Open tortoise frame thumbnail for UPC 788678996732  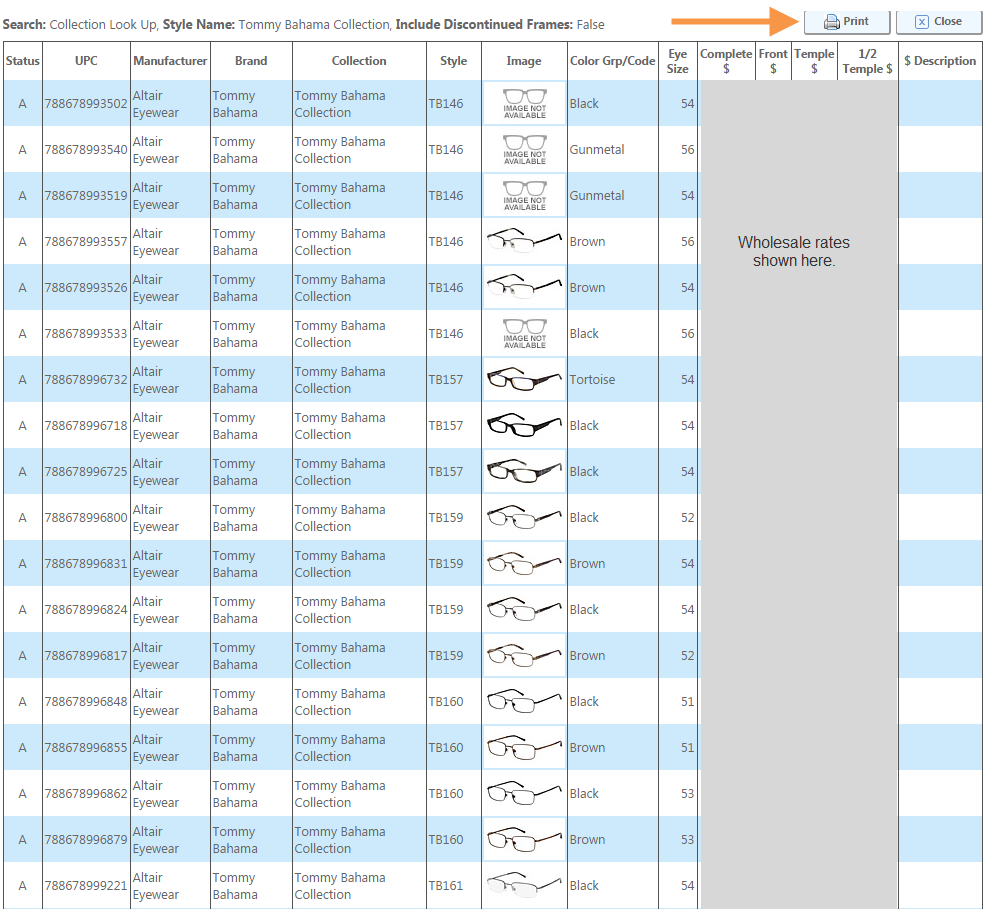524,379
